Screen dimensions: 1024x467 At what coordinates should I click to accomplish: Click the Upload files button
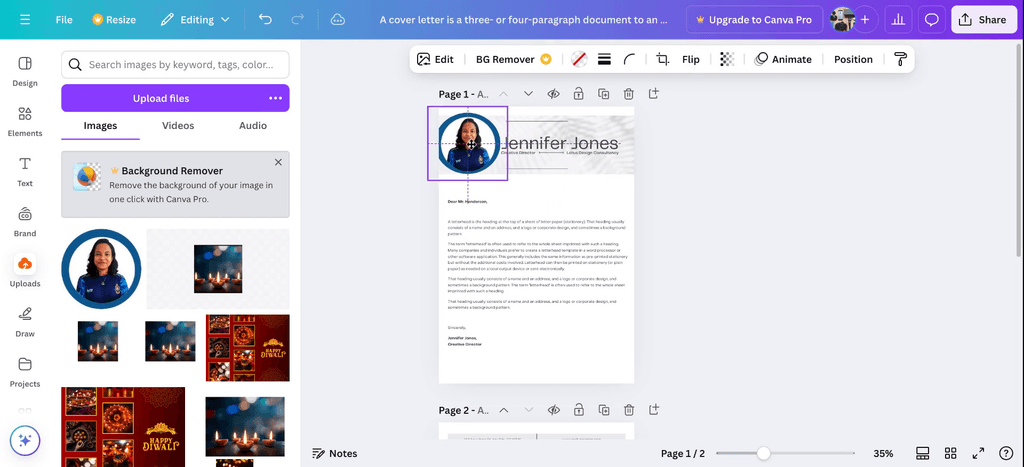(x=161, y=99)
